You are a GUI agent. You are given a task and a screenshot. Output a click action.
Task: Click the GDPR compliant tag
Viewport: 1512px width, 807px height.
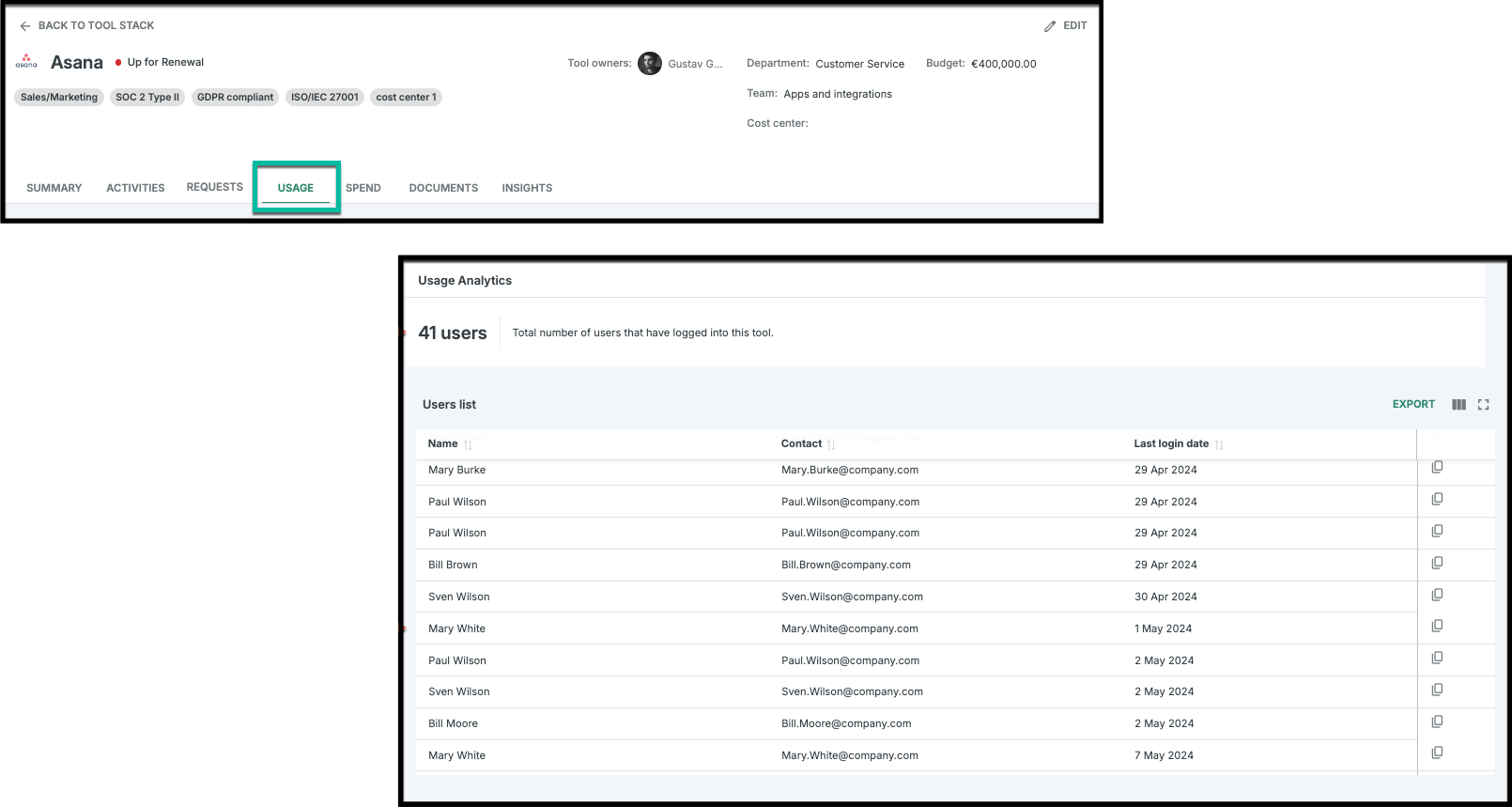(x=235, y=97)
